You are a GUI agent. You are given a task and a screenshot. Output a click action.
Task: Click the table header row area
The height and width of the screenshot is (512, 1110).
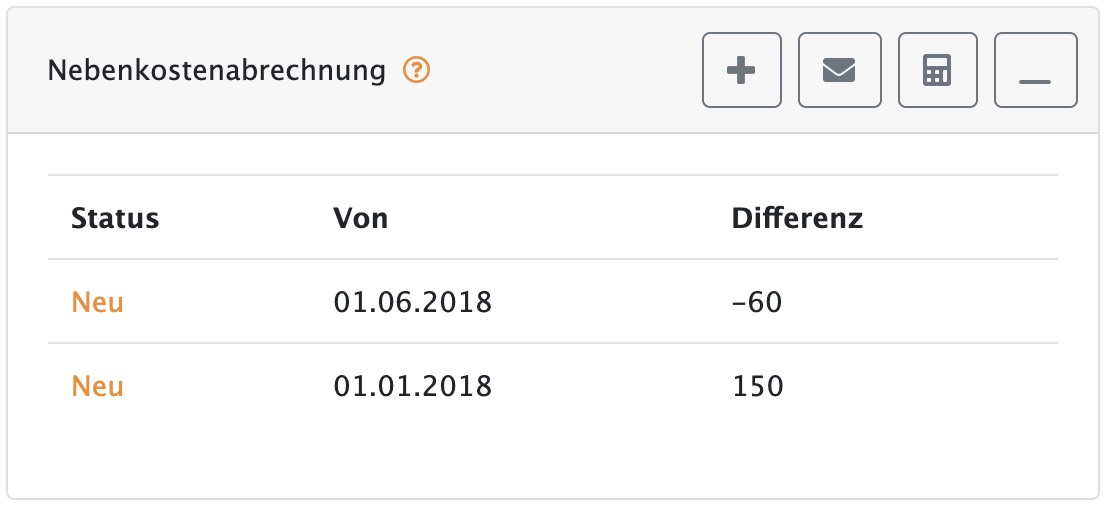(x=553, y=217)
